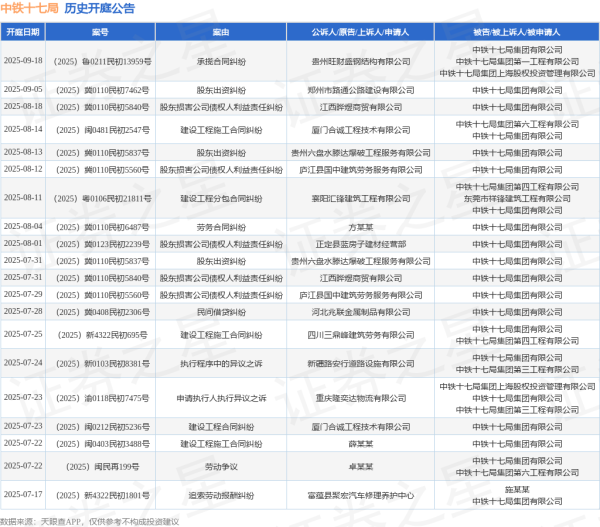Click plaintiff 富蕴县聚宏汽车修理养护中心
This screenshot has height=527, width=600.
360,496
